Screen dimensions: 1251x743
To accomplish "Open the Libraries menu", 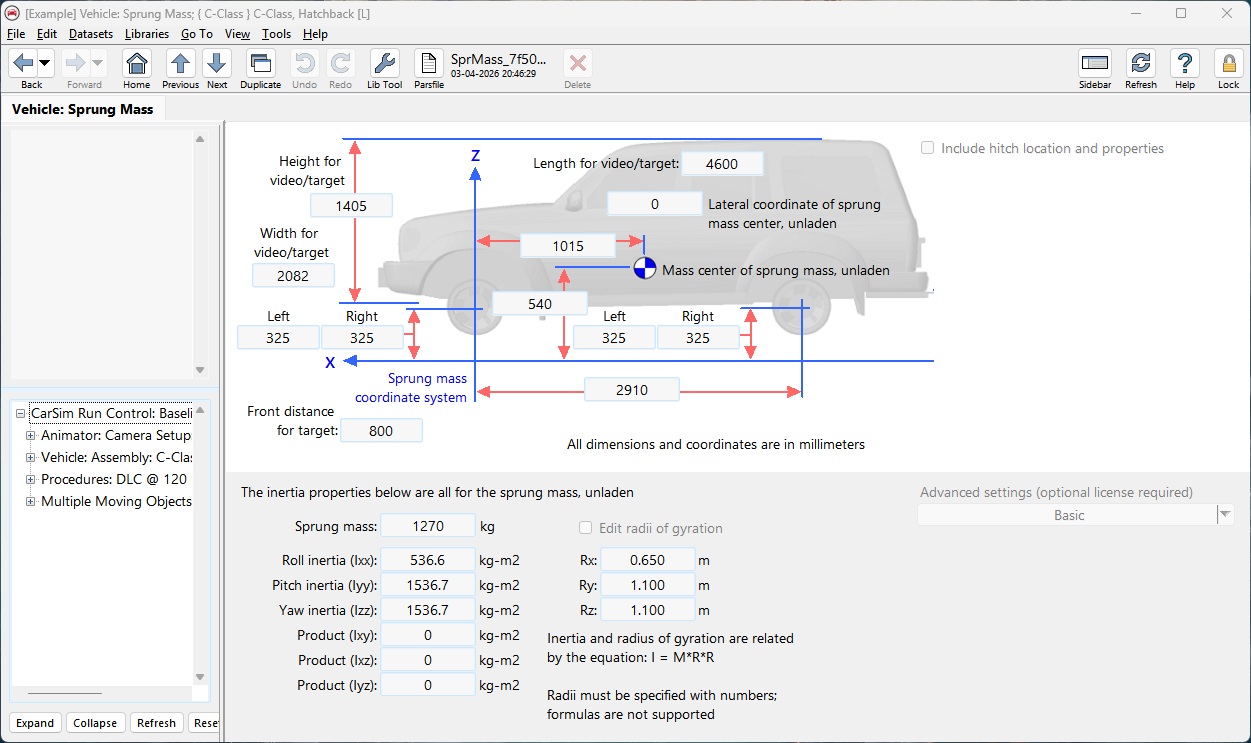I will [x=147, y=34].
